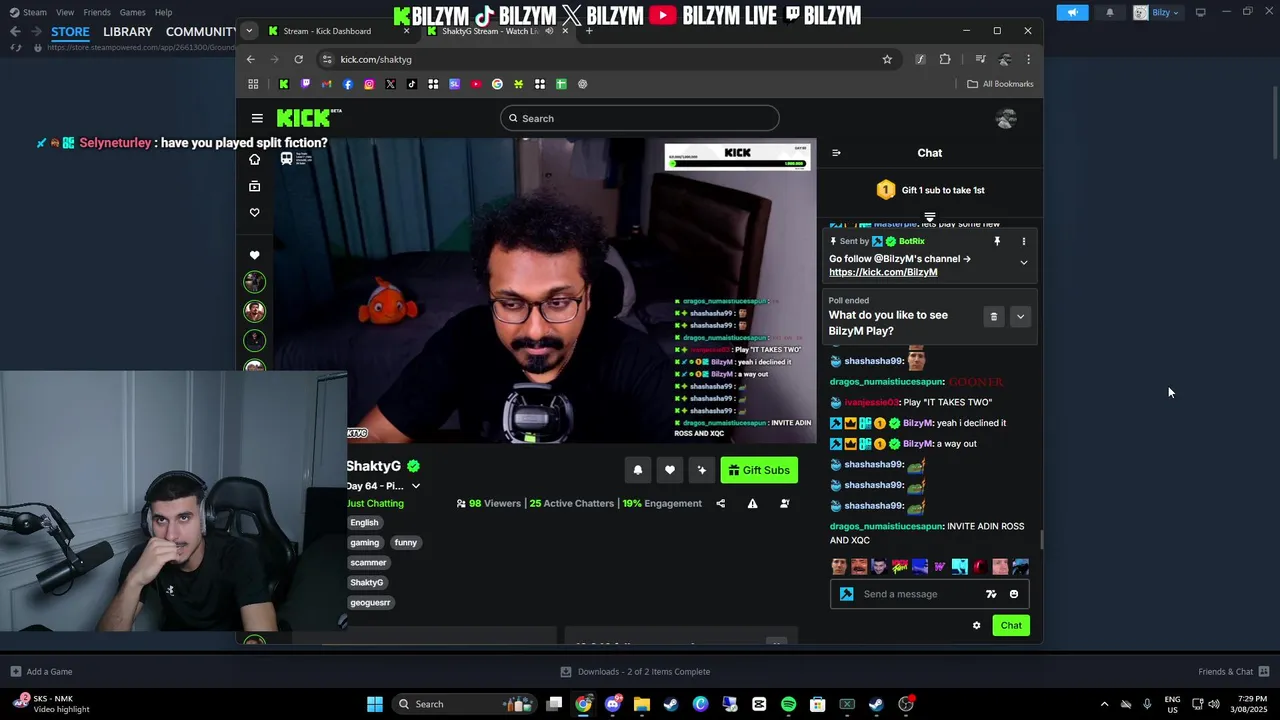Open Spotify from the taskbar
Image resolution: width=1280 pixels, height=720 pixels.
(x=788, y=704)
